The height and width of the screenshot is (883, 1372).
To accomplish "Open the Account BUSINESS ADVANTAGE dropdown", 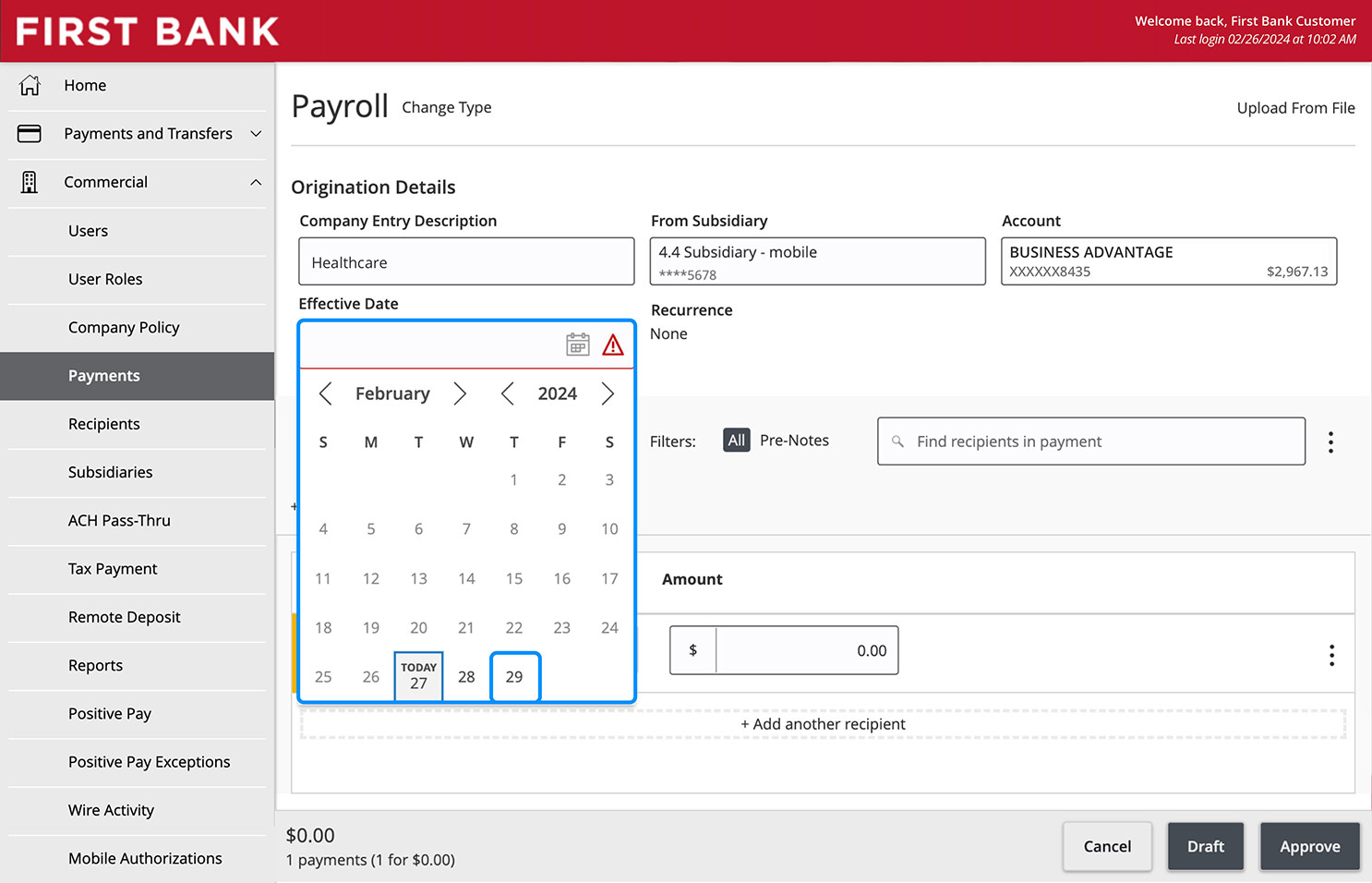I will (1169, 261).
